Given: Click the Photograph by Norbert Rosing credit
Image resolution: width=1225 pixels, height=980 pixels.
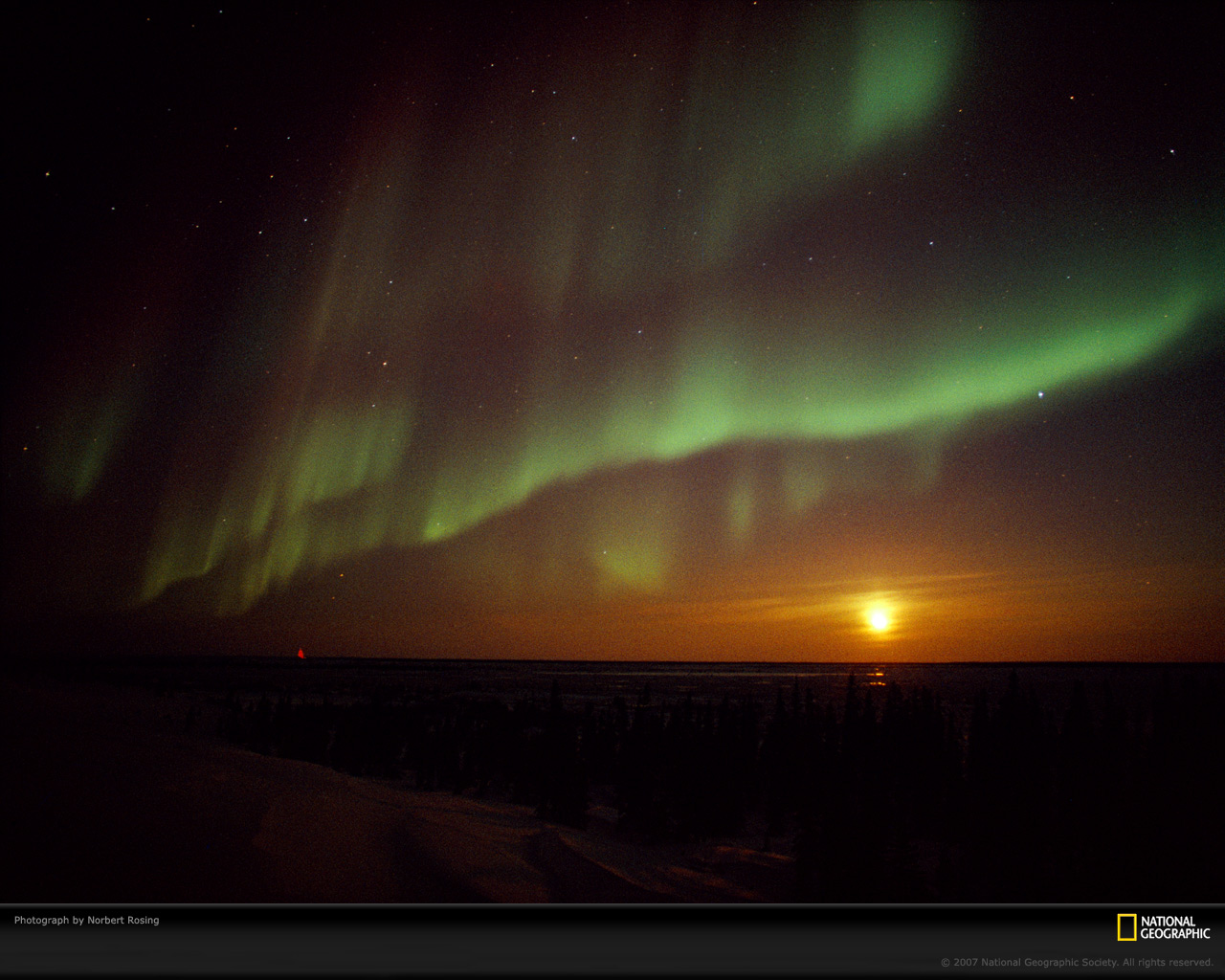Looking at the screenshot, I should tap(86, 920).
